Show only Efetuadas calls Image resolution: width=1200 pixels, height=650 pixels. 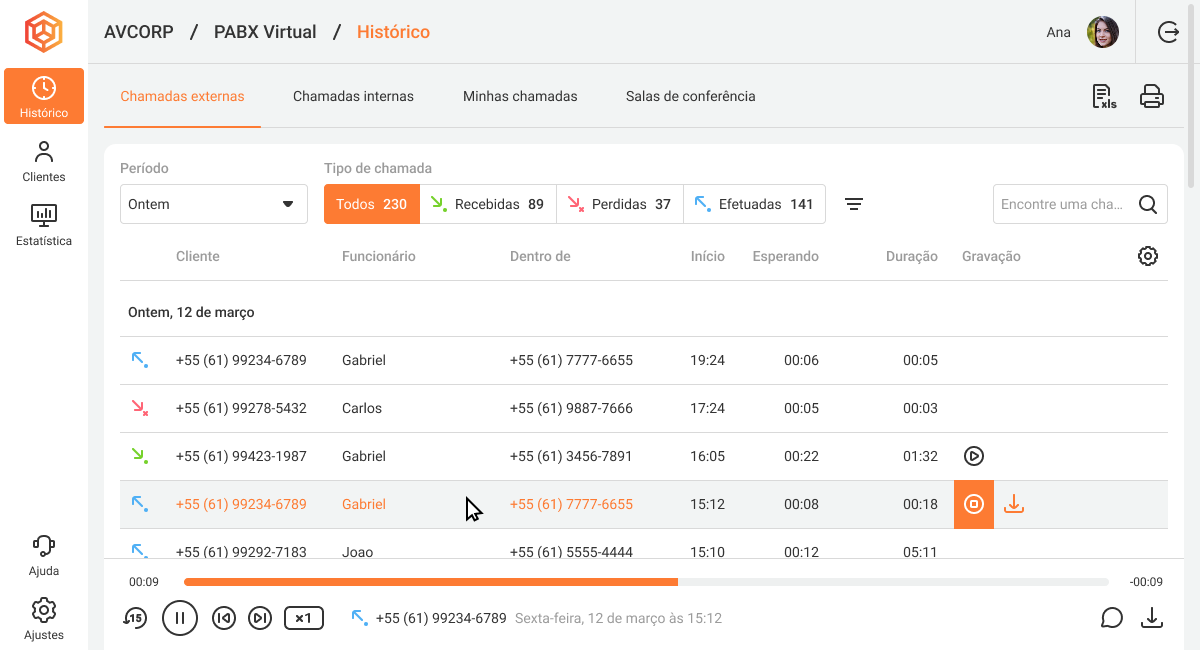pos(754,204)
